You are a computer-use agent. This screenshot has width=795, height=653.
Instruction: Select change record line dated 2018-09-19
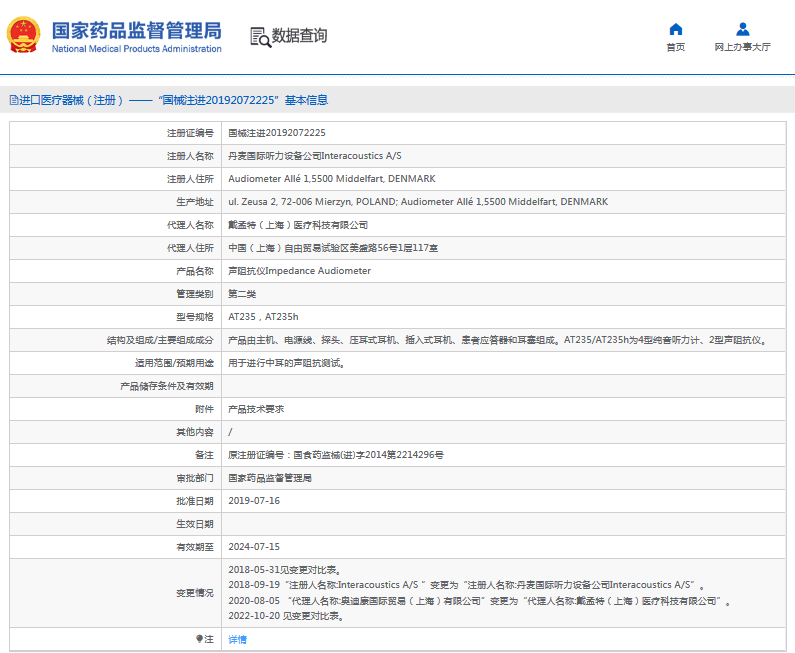click(x=466, y=585)
